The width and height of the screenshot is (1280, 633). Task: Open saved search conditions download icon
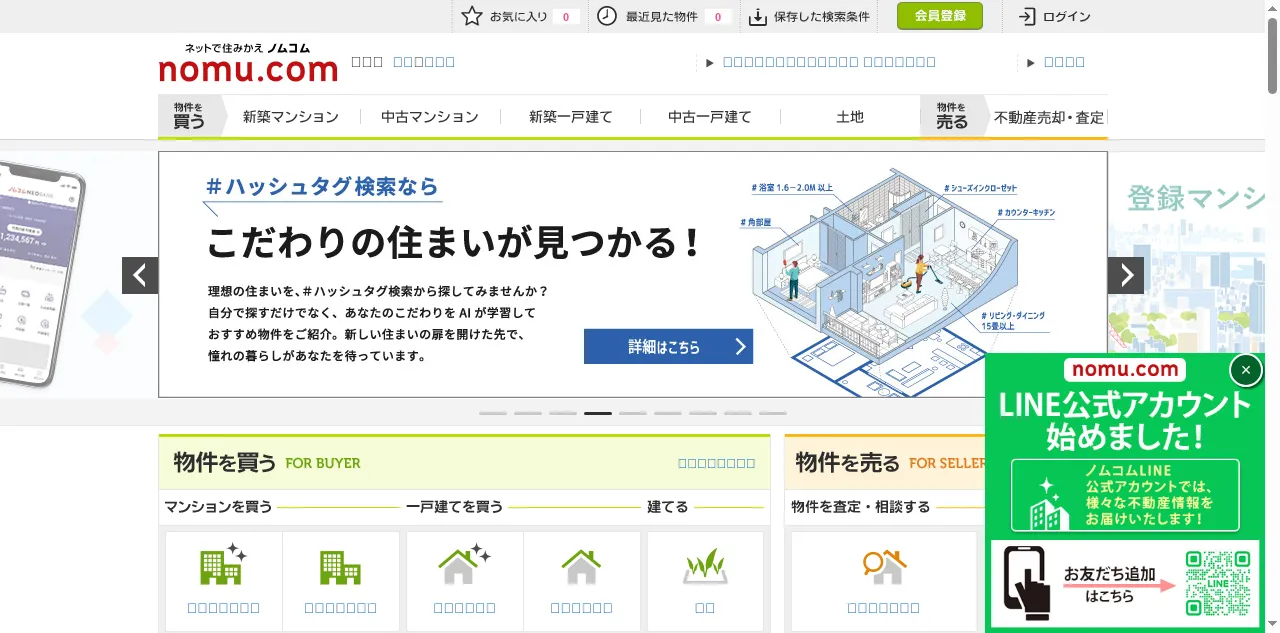pyautogui.click(x=758, y=16)
